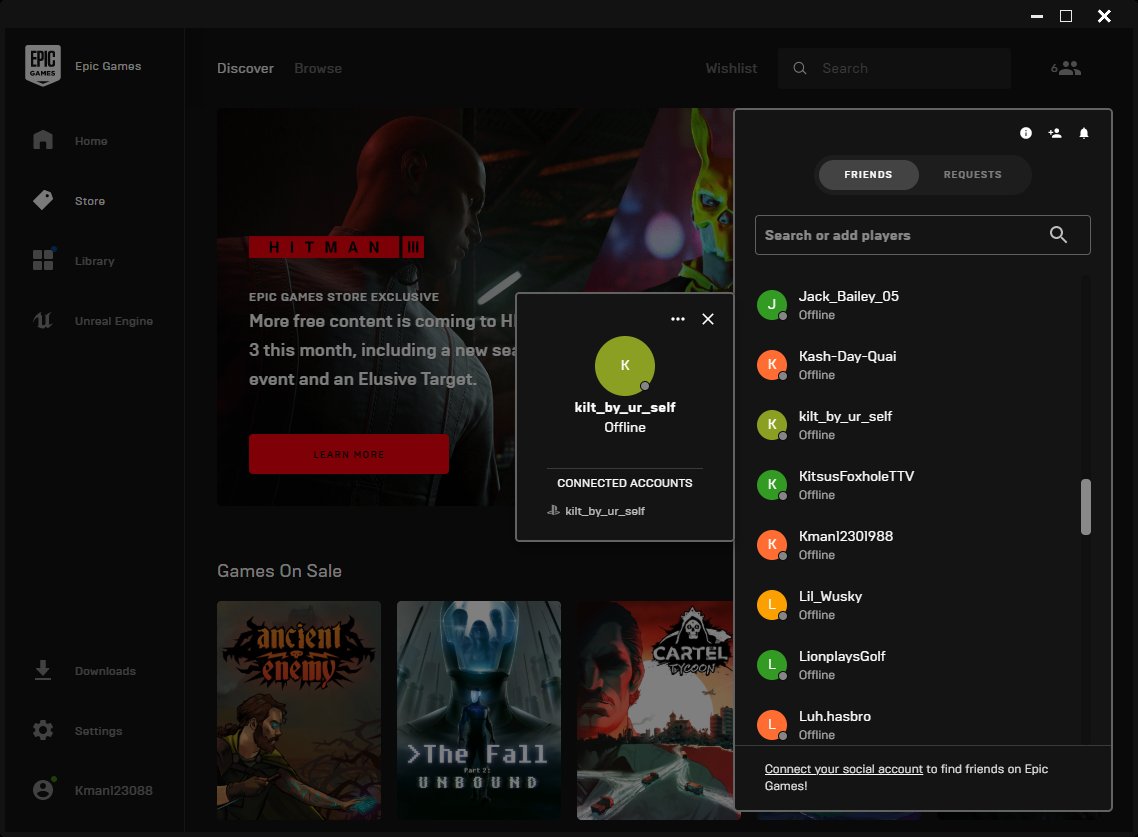Viewport: 1138px width, 837px height.
Task: Open the Discover tab
Action: tap(245, 68)
